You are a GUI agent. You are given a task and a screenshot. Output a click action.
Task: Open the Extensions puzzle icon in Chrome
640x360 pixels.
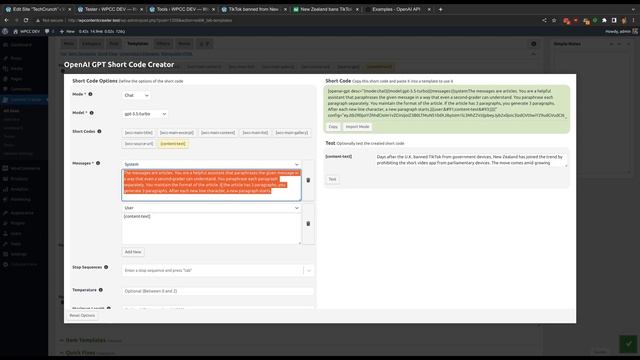604,20
